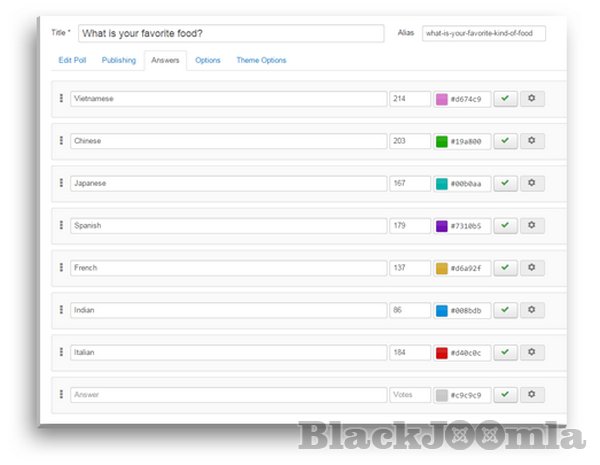Toggle the published checkmark for Spanish
This screenshot has width=600, height=465.
pos(505,226)
